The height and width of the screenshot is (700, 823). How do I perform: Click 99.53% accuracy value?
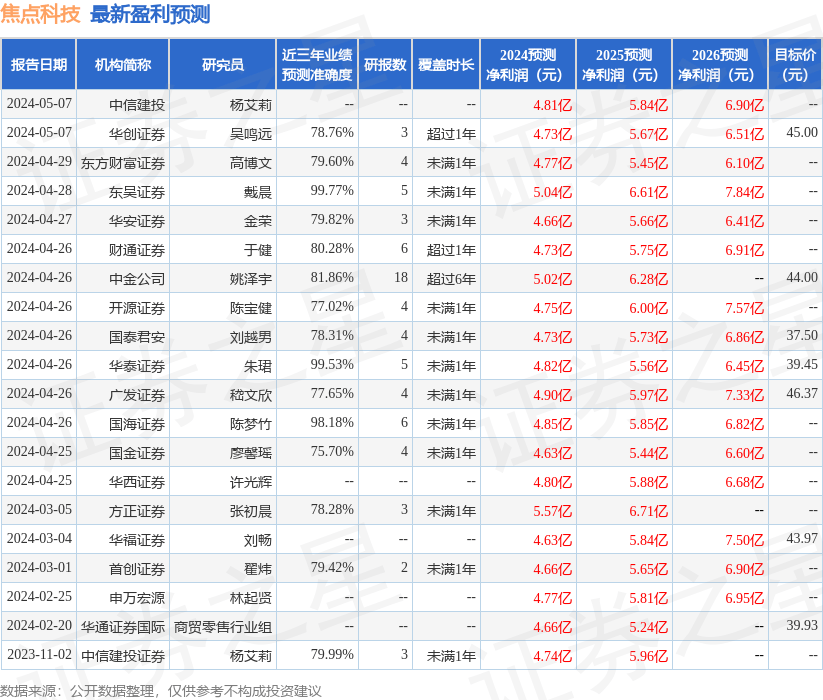(x=332, y=365)
